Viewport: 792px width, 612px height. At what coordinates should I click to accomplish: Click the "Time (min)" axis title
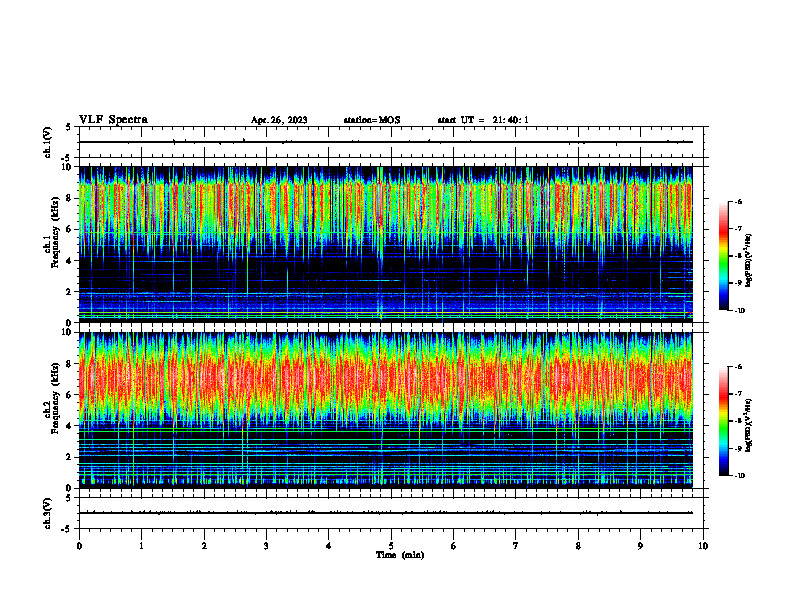(400, 555)
